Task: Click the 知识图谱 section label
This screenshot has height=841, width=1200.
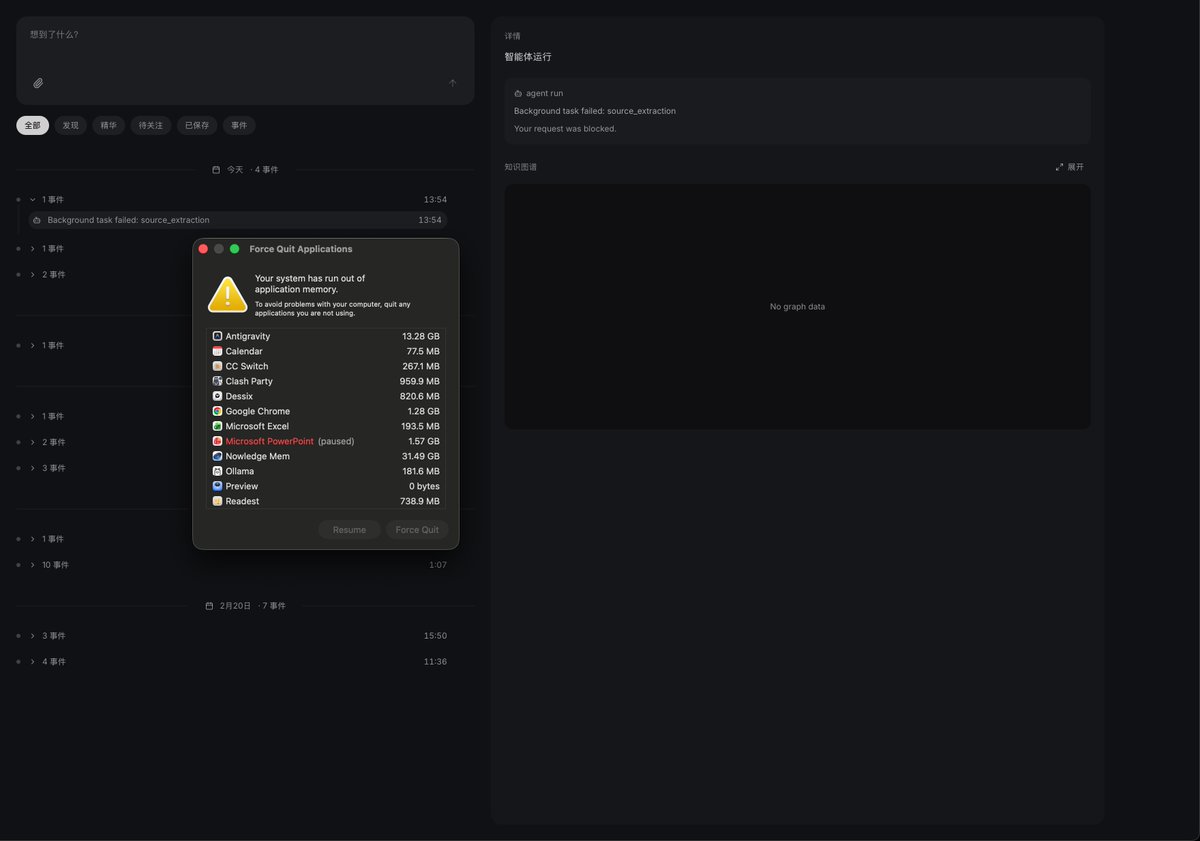Action: (x=521, y=167)
